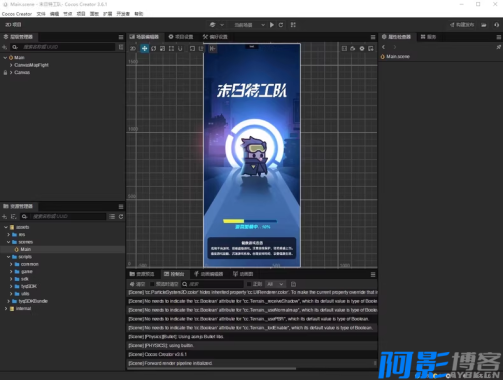Click the Inspector forward arrow
This screenshot has height=380, width=503.
395,47
